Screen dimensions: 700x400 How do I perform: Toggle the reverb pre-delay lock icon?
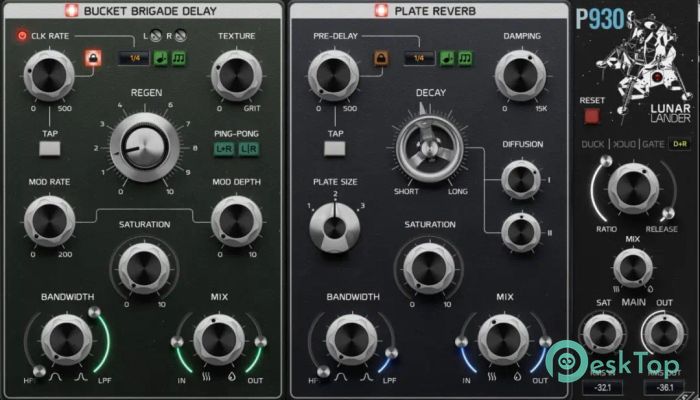[381, 58]
